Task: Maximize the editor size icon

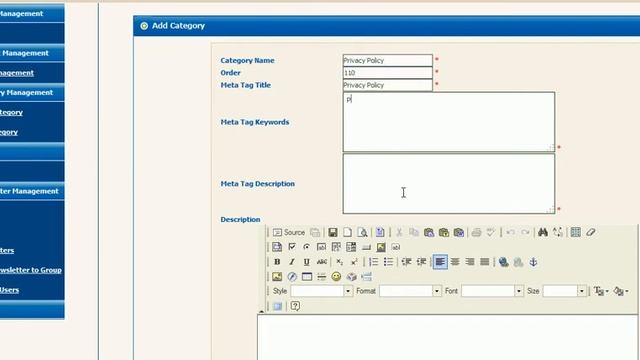Action: [277, 306]
